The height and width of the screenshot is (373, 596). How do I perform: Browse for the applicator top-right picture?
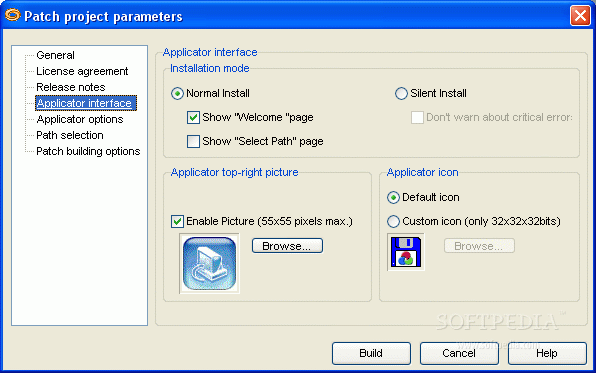(x=287, y=246)
